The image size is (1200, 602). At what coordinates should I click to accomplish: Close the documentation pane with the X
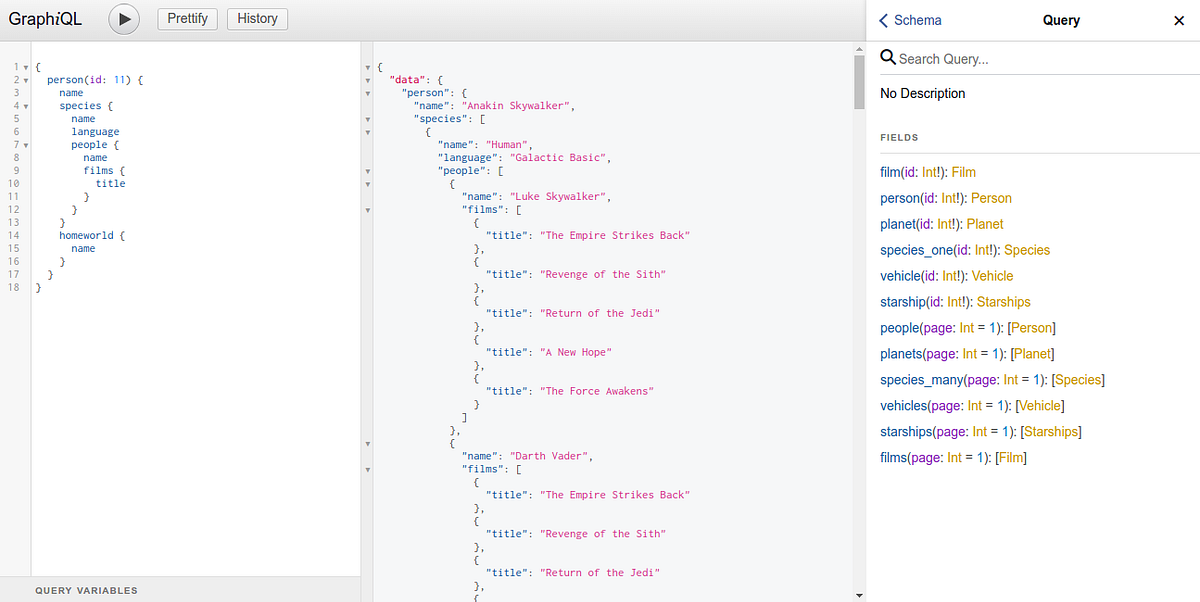1179,20
